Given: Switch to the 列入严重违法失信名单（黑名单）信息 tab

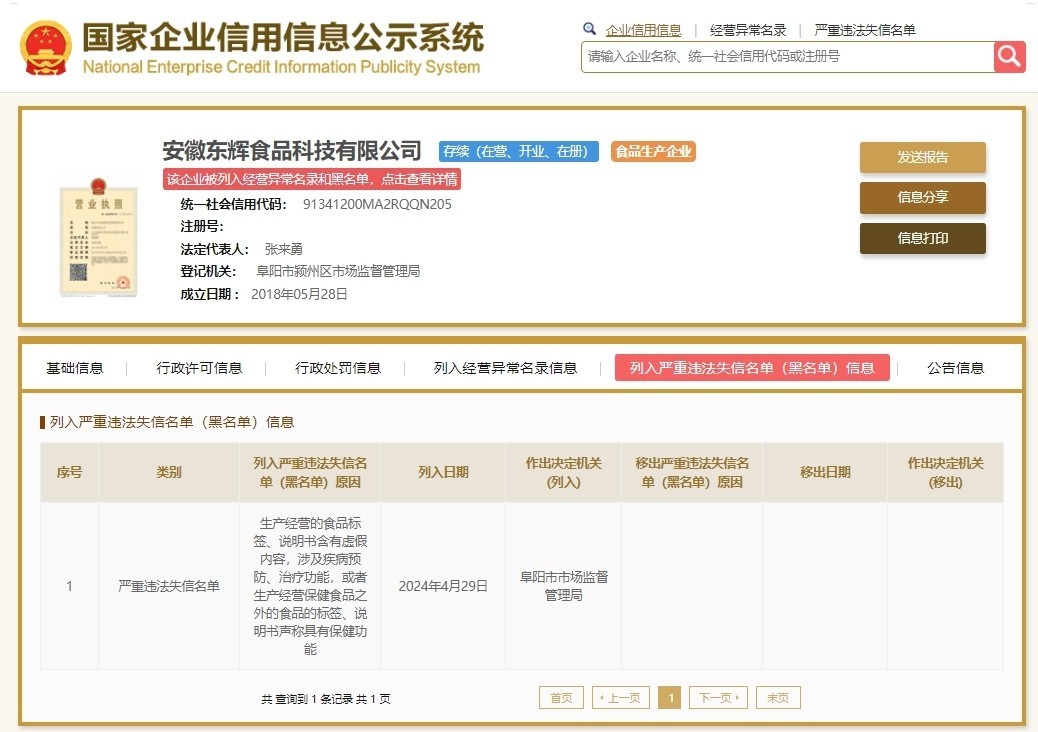Looking at the screenshot, I should coord(752,368).
